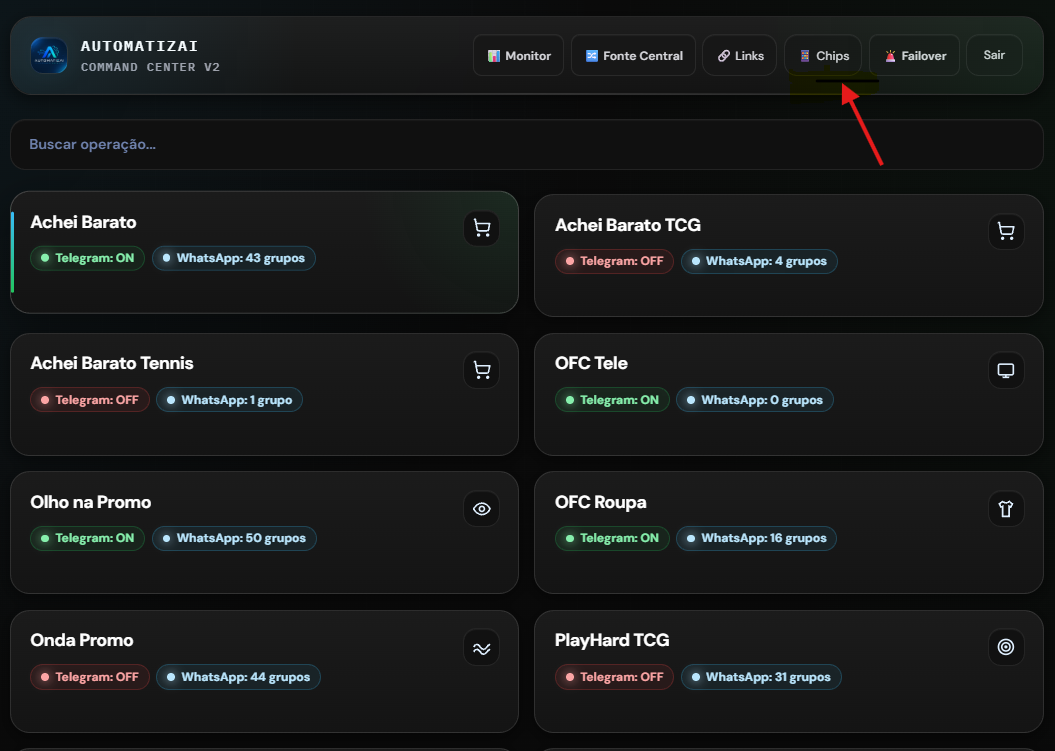
Task: Click WhatsApp: 31 grupos badge
Action: (761, 677)
